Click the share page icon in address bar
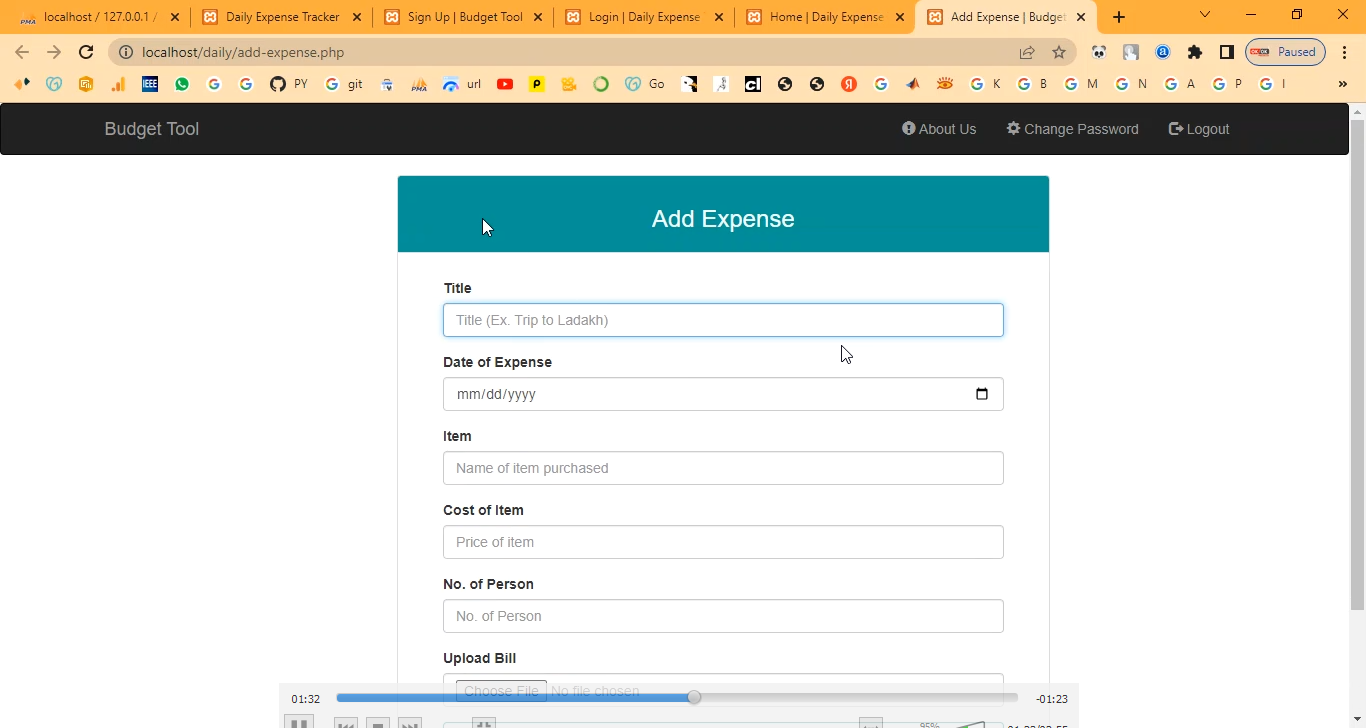 [1027, 52]
